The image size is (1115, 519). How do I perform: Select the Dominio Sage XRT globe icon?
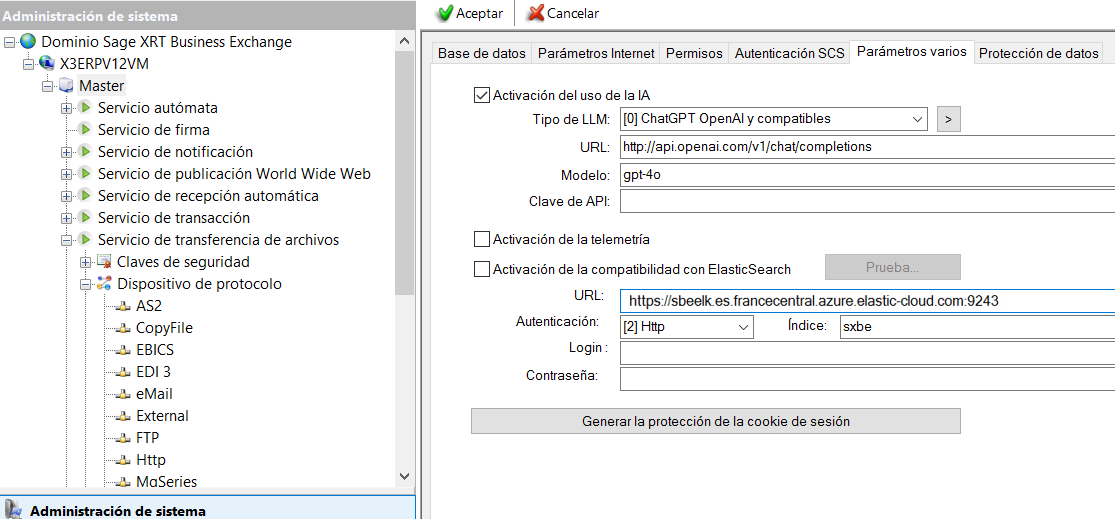(28, 42)
